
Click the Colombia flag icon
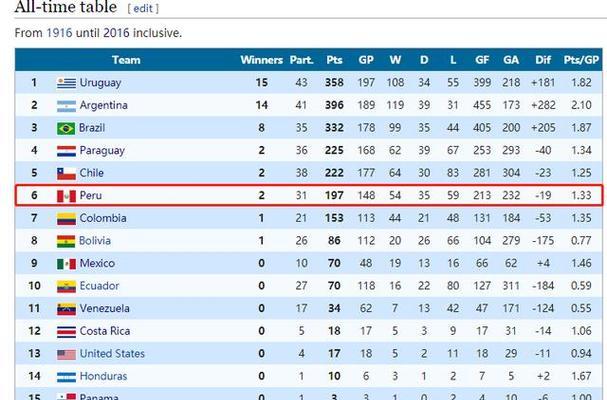66,219
